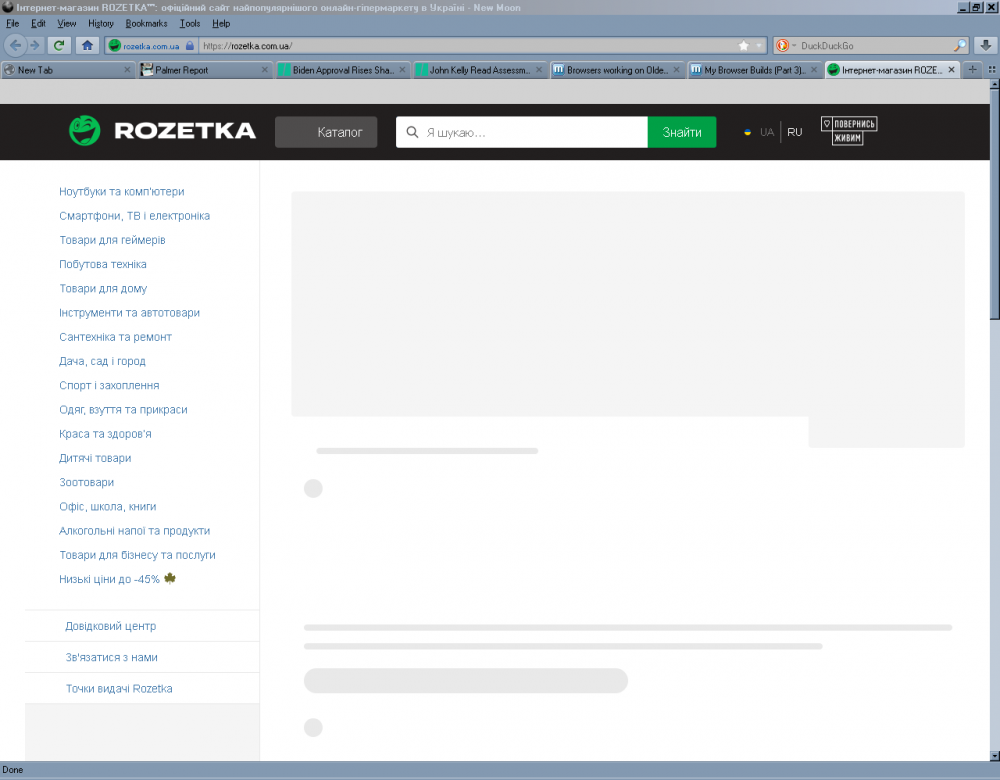
Task: Select the UA language option
Action: pos(767,132)
